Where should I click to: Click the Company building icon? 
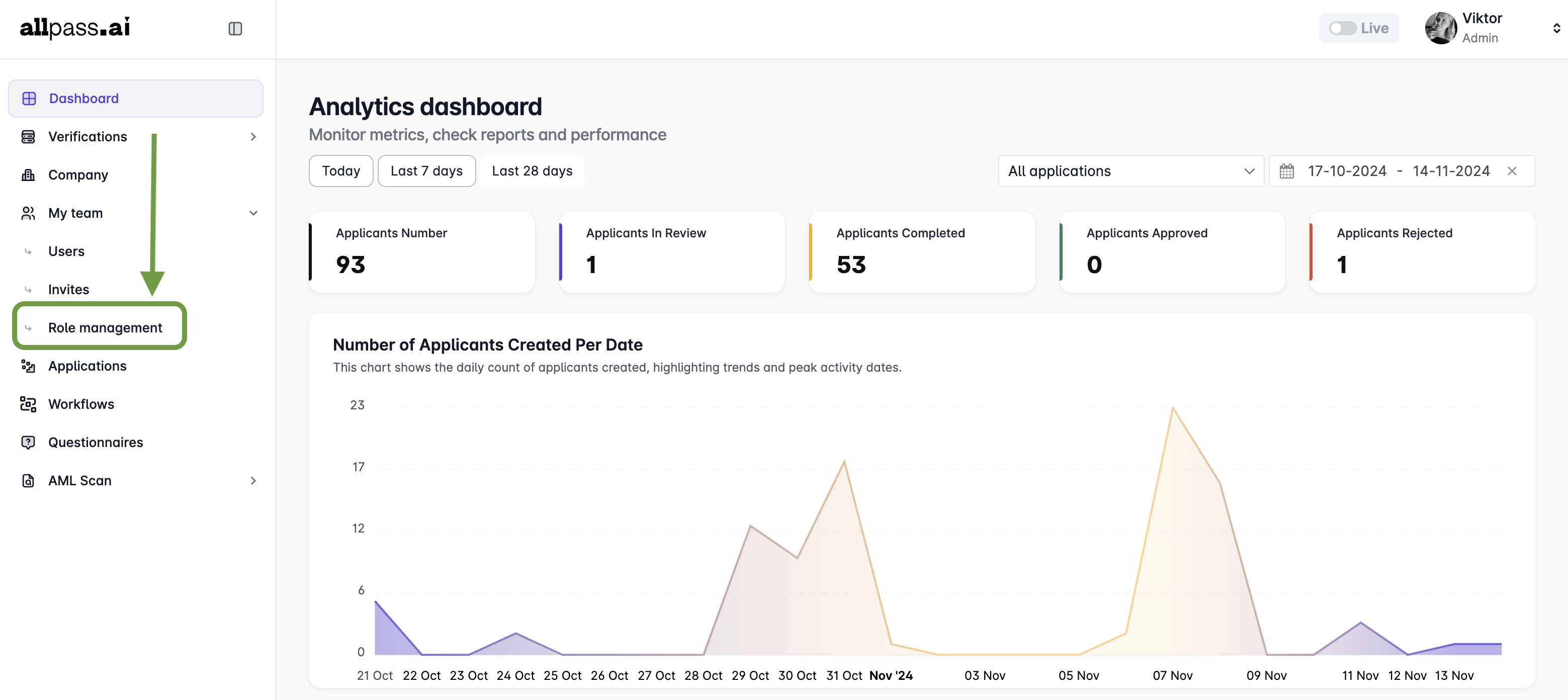pyautogui.click(x=28, y=174)
